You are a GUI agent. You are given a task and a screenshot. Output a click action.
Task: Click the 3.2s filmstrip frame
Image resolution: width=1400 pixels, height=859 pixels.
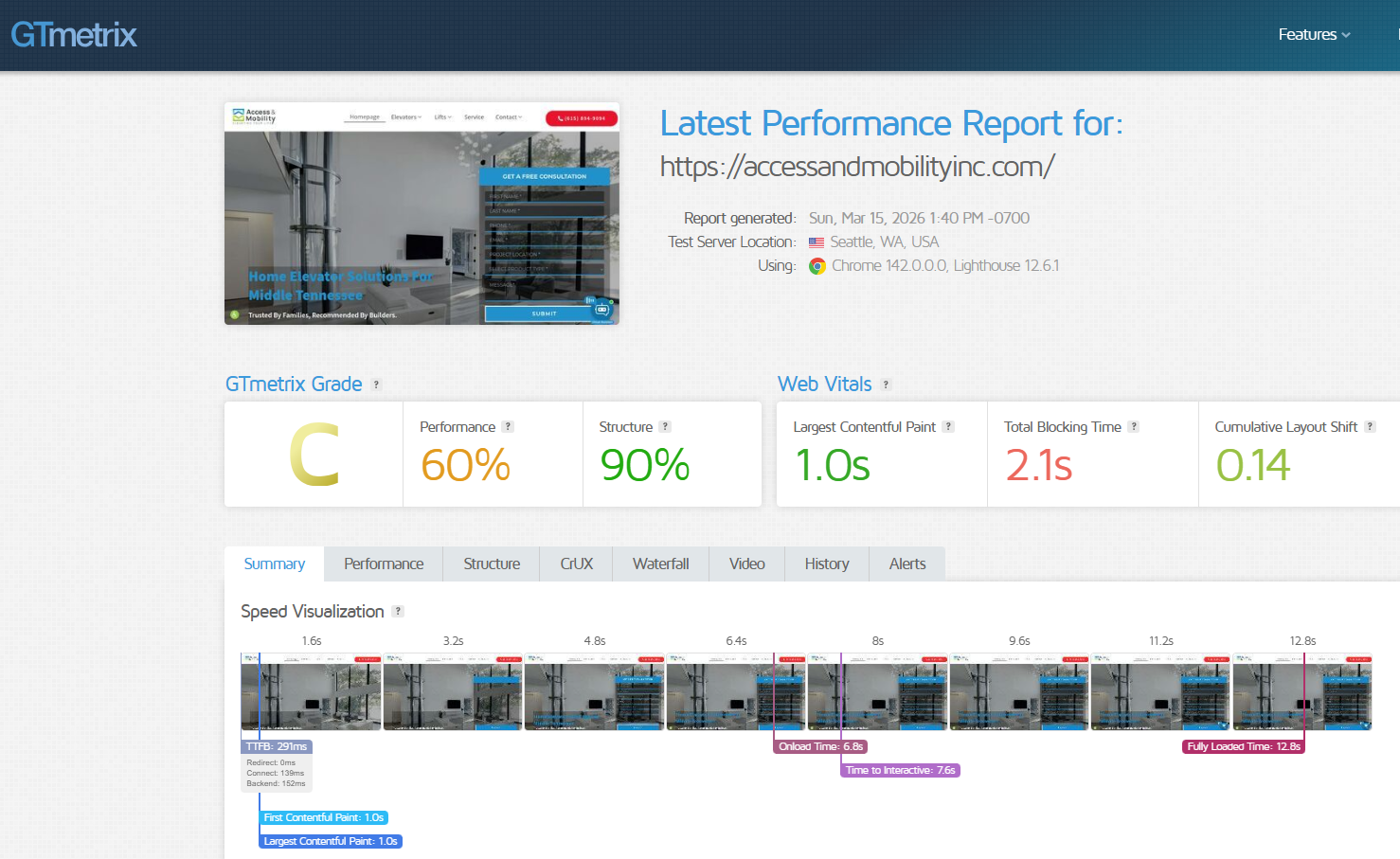[453, 691]
